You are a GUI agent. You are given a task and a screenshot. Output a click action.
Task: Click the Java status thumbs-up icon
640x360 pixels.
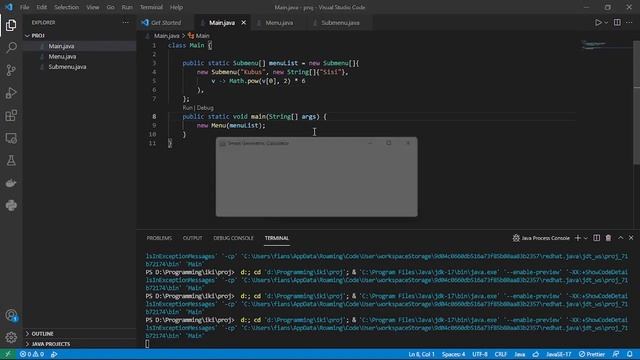click(536, 354)
